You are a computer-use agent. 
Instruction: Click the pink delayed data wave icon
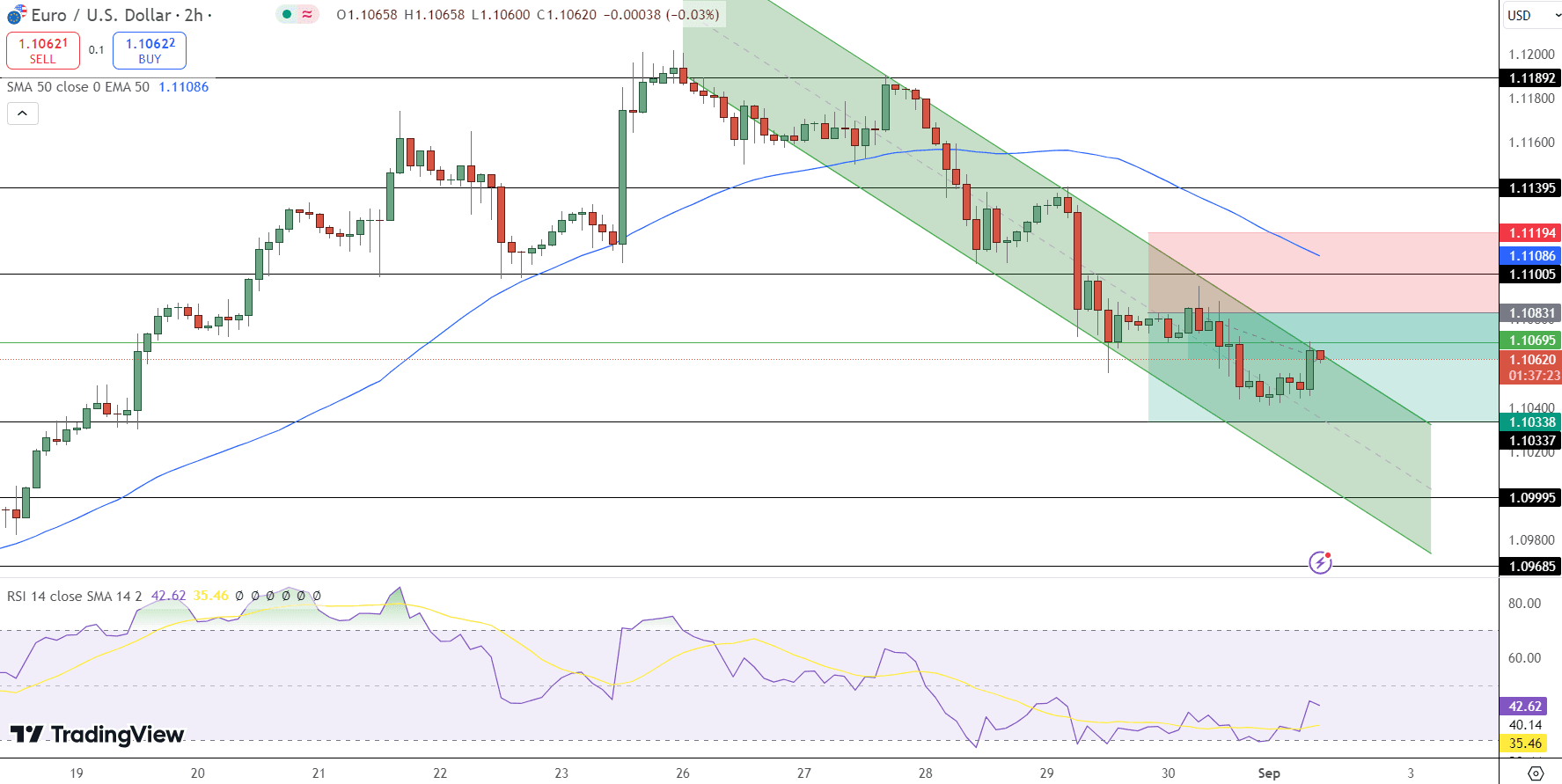tap(307, 14)
